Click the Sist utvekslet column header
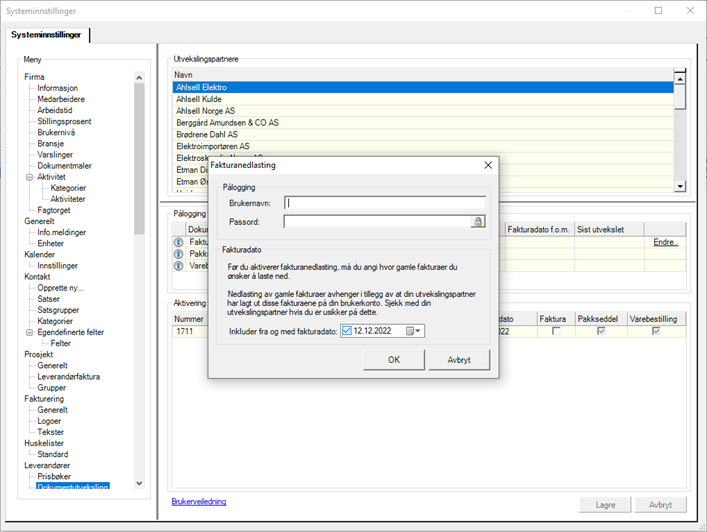The height and width of the screenshot is (532, 707). [609, 229]
